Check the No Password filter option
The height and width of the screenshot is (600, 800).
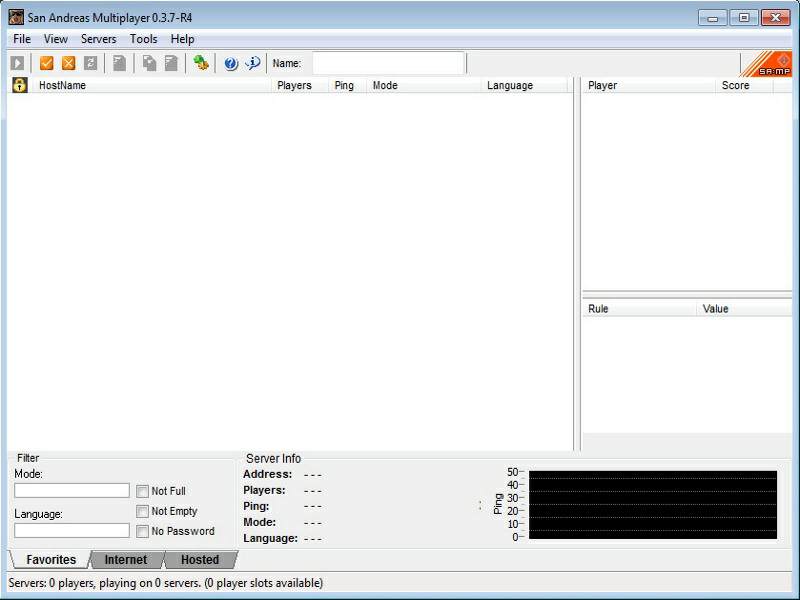(143, 531)
